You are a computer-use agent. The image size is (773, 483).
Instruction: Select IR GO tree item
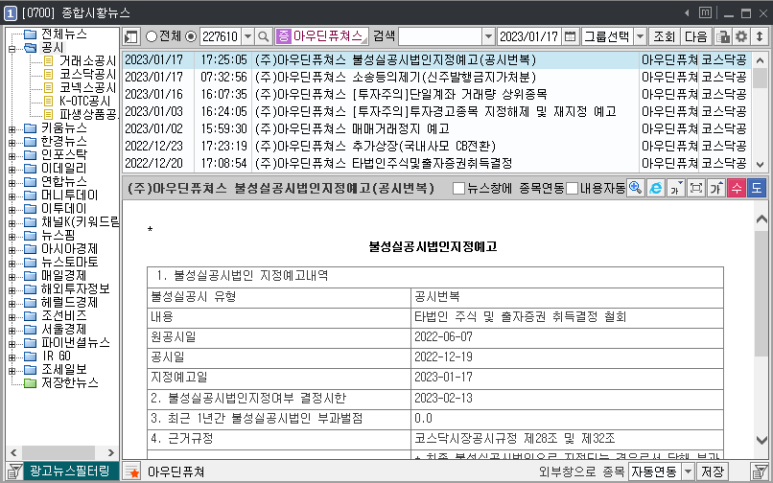point(57,356)
